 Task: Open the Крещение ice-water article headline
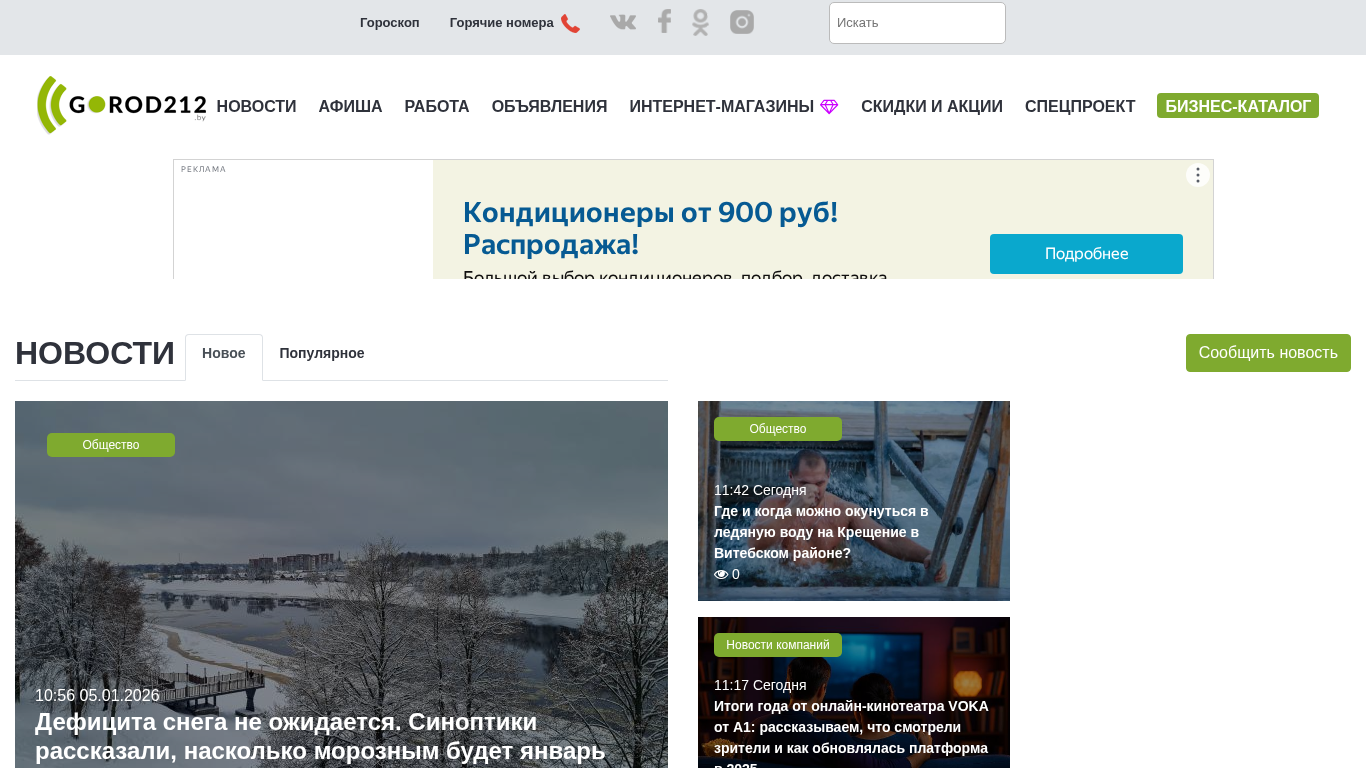pyautogui.click(x=821, y=532)
